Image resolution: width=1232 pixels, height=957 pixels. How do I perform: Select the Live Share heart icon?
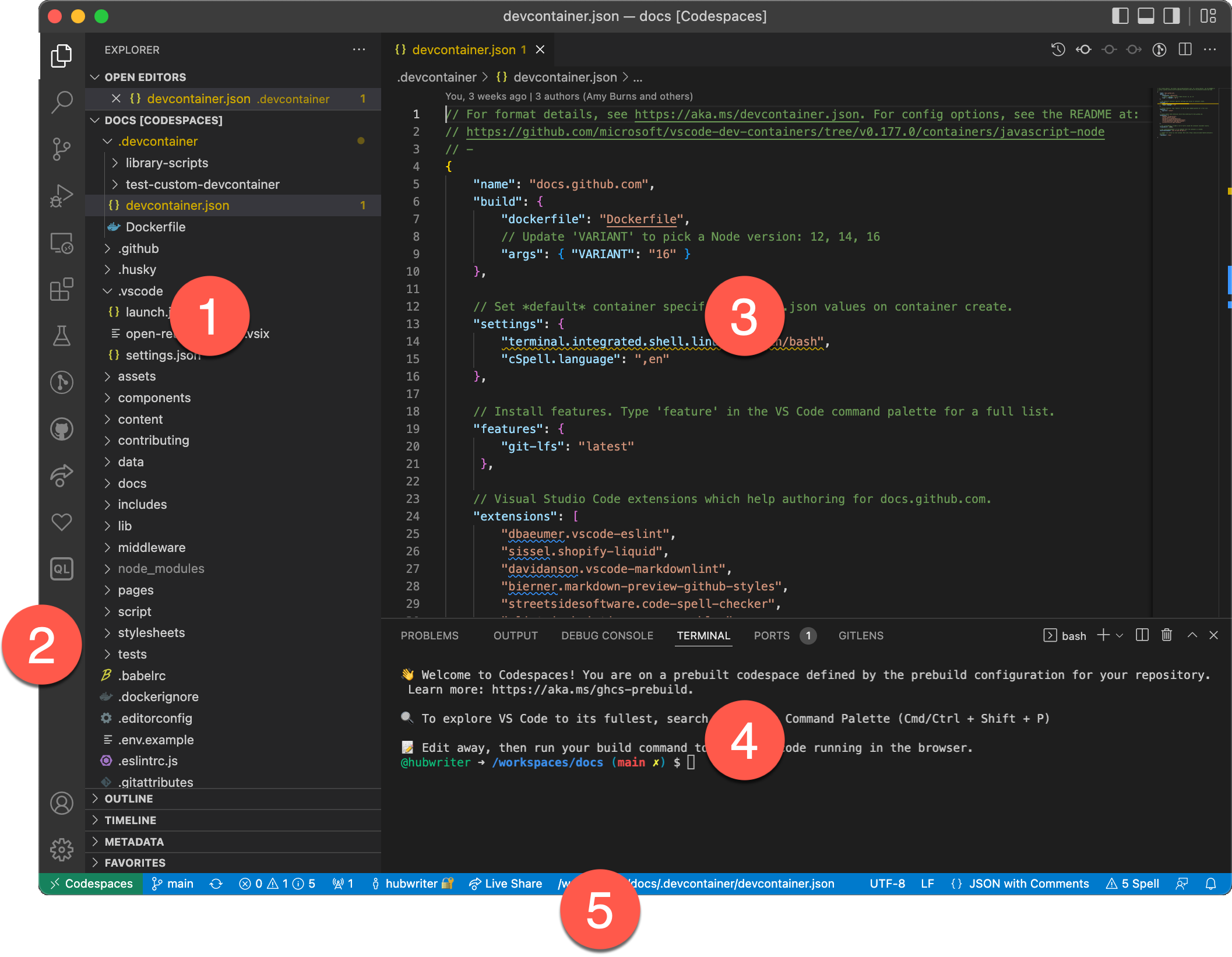(x=61, y=523)
